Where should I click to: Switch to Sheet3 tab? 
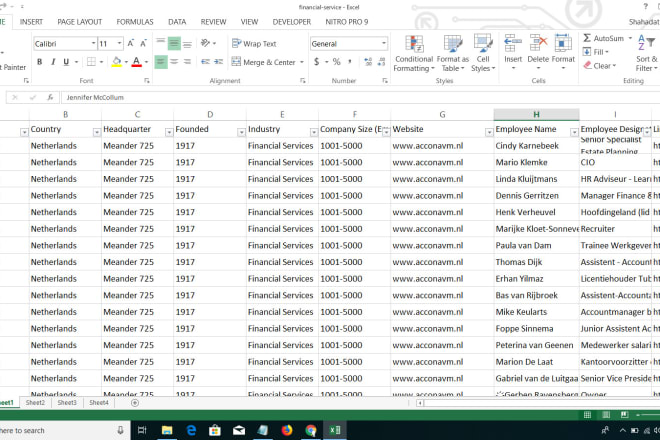[x=67, y=403]
